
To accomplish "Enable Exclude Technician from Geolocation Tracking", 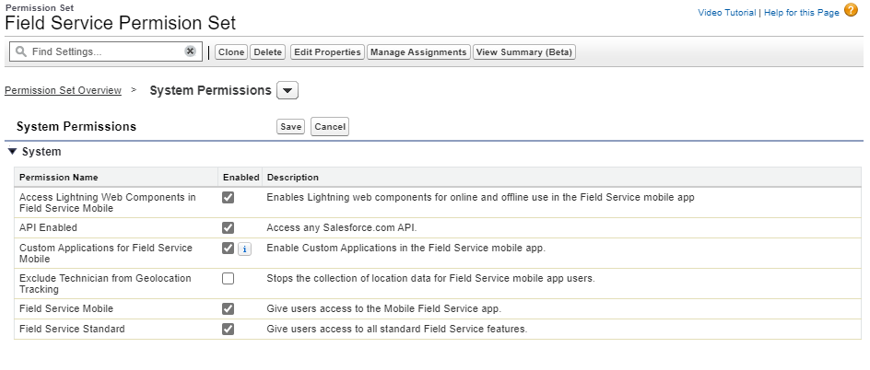I will tap(228, 278).
